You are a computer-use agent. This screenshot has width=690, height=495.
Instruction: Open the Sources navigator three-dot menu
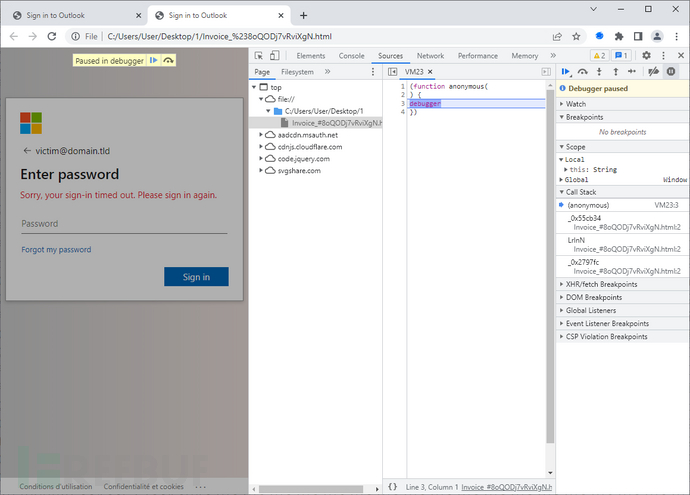coord(373,72)
